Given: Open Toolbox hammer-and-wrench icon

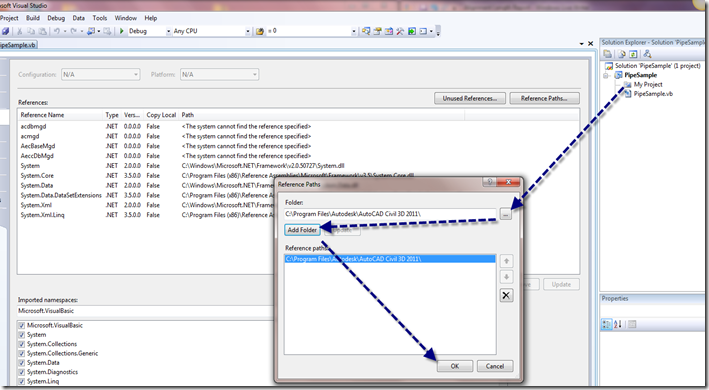Looking at the screenshot, I should pos(400,31).
